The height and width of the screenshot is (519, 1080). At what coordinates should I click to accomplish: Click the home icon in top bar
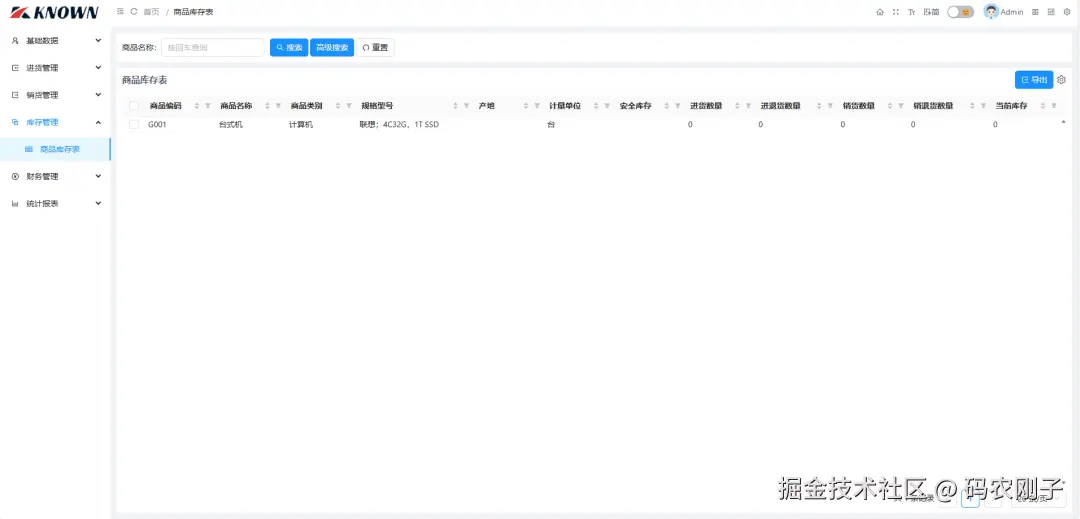[880, 12]
